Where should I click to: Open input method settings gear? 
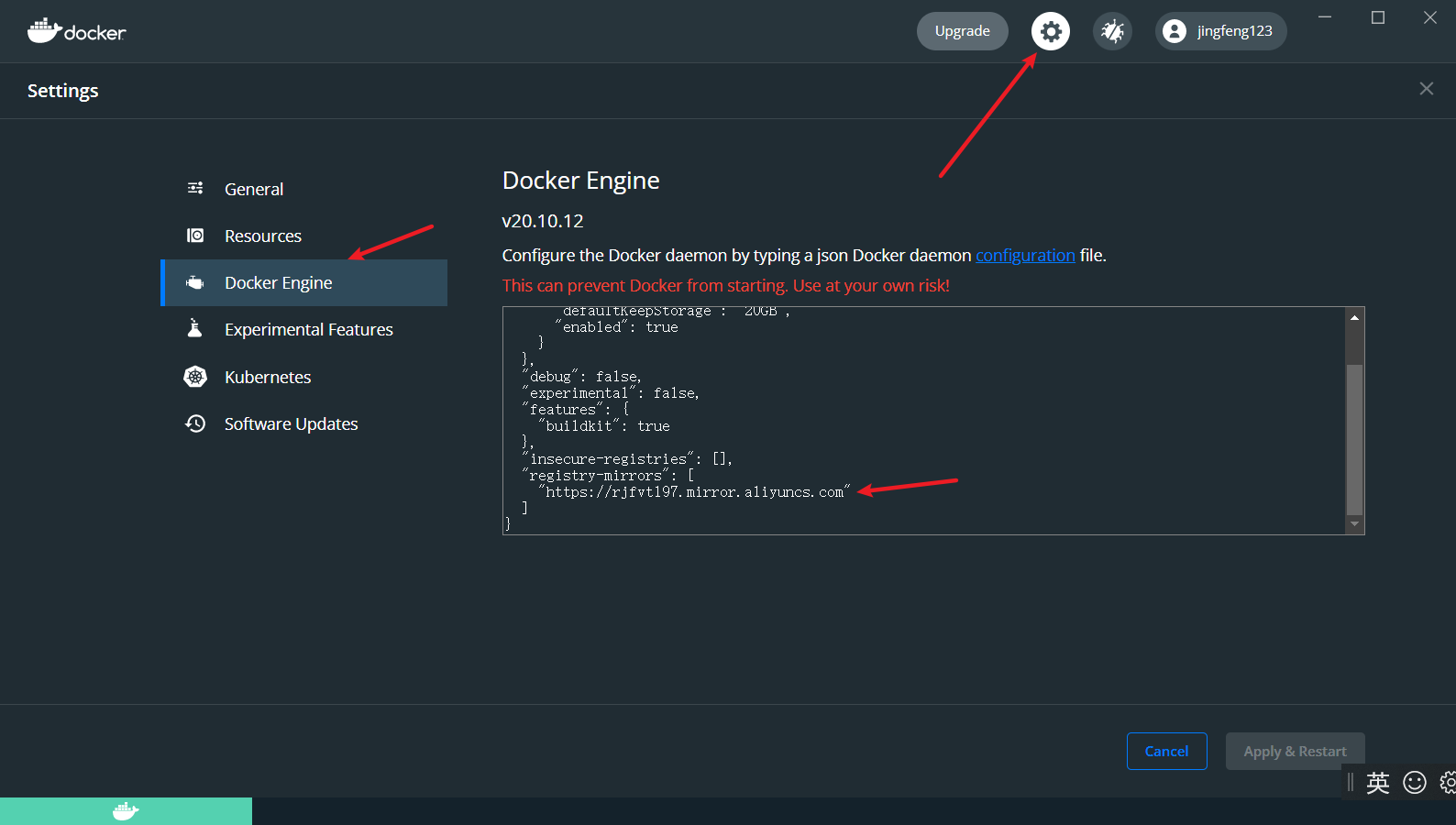coord(1448,782)
